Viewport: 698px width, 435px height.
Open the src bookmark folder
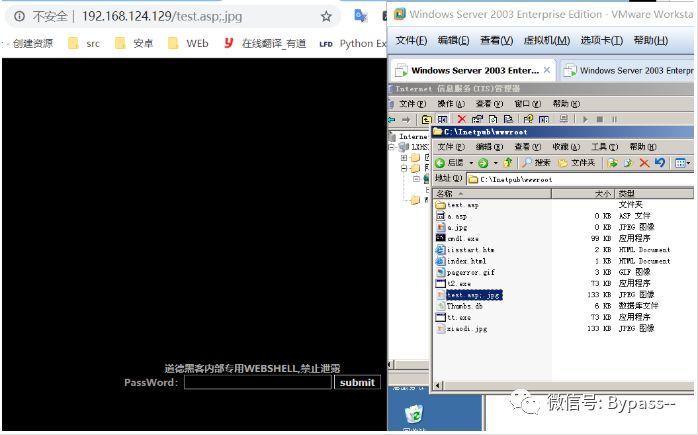click(84, 43)
